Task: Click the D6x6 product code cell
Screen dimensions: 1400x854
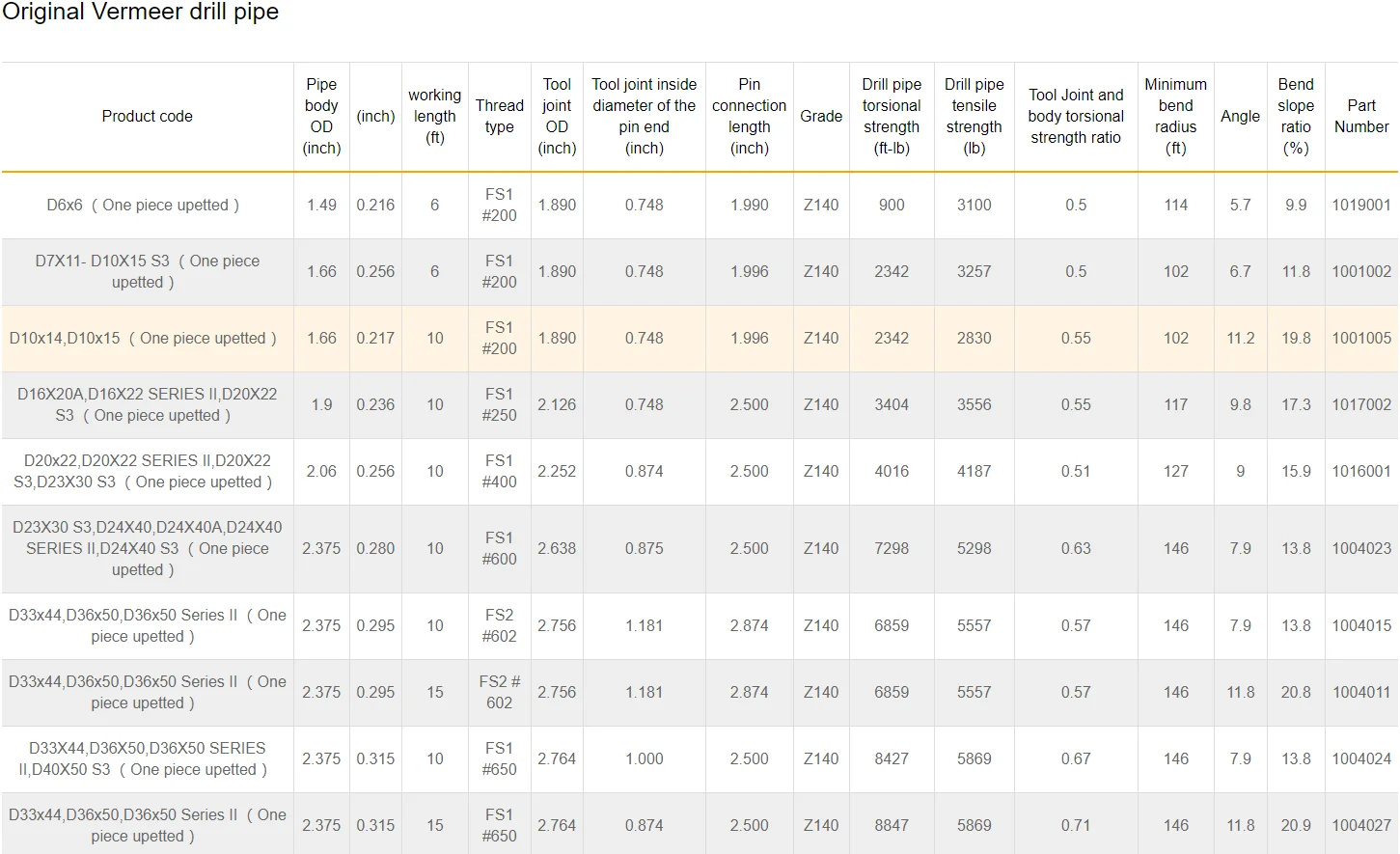Action: point(143,205)
